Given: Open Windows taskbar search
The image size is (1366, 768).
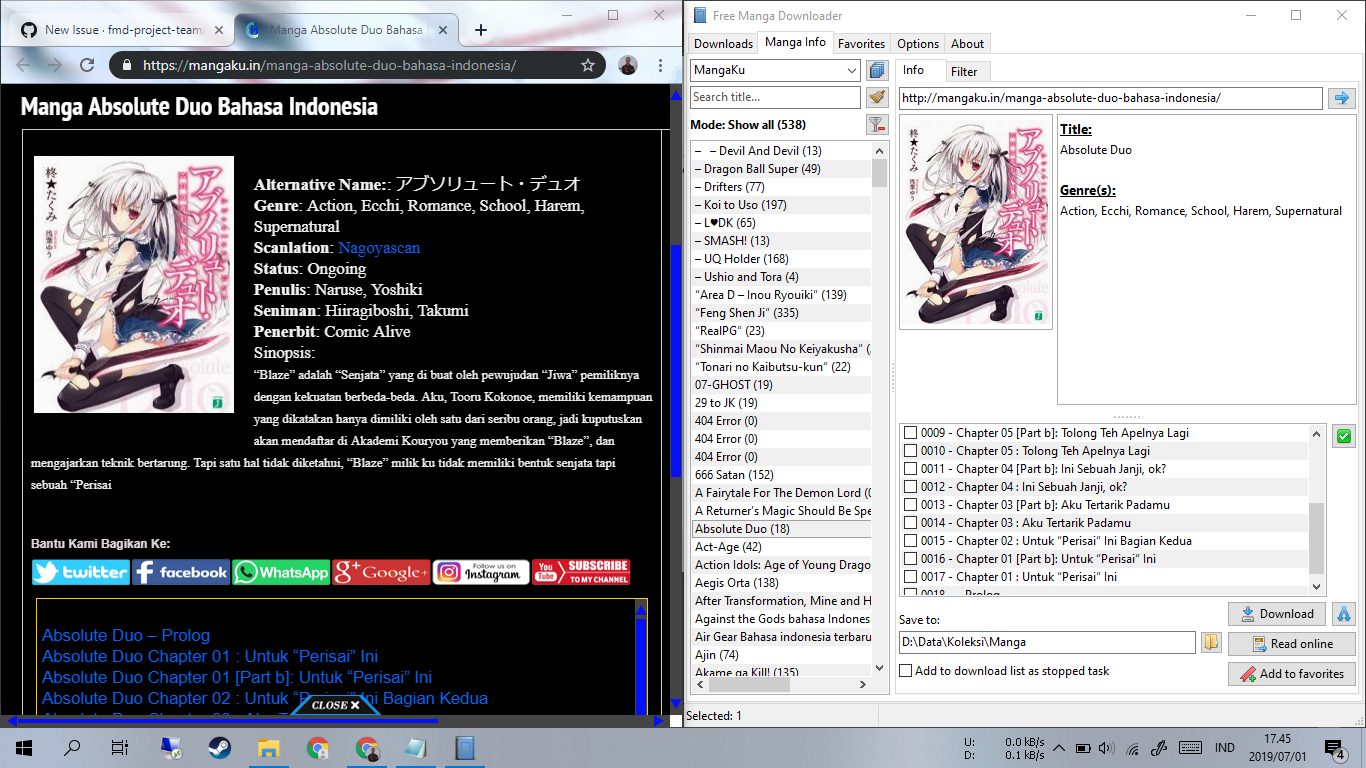Looking at the screenshot, I should (72, 747).
